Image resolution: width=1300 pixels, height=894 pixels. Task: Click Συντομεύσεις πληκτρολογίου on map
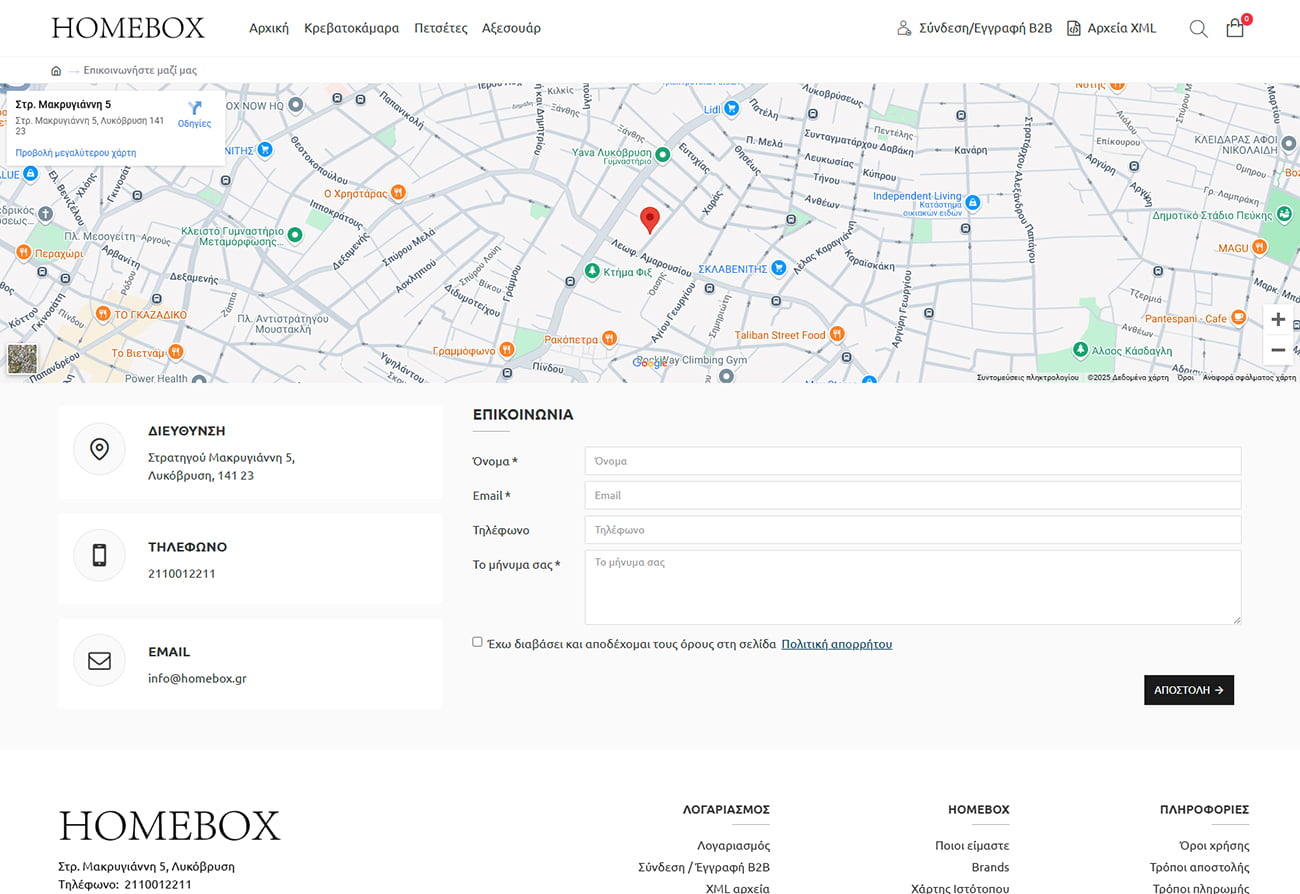(1027, 378)
